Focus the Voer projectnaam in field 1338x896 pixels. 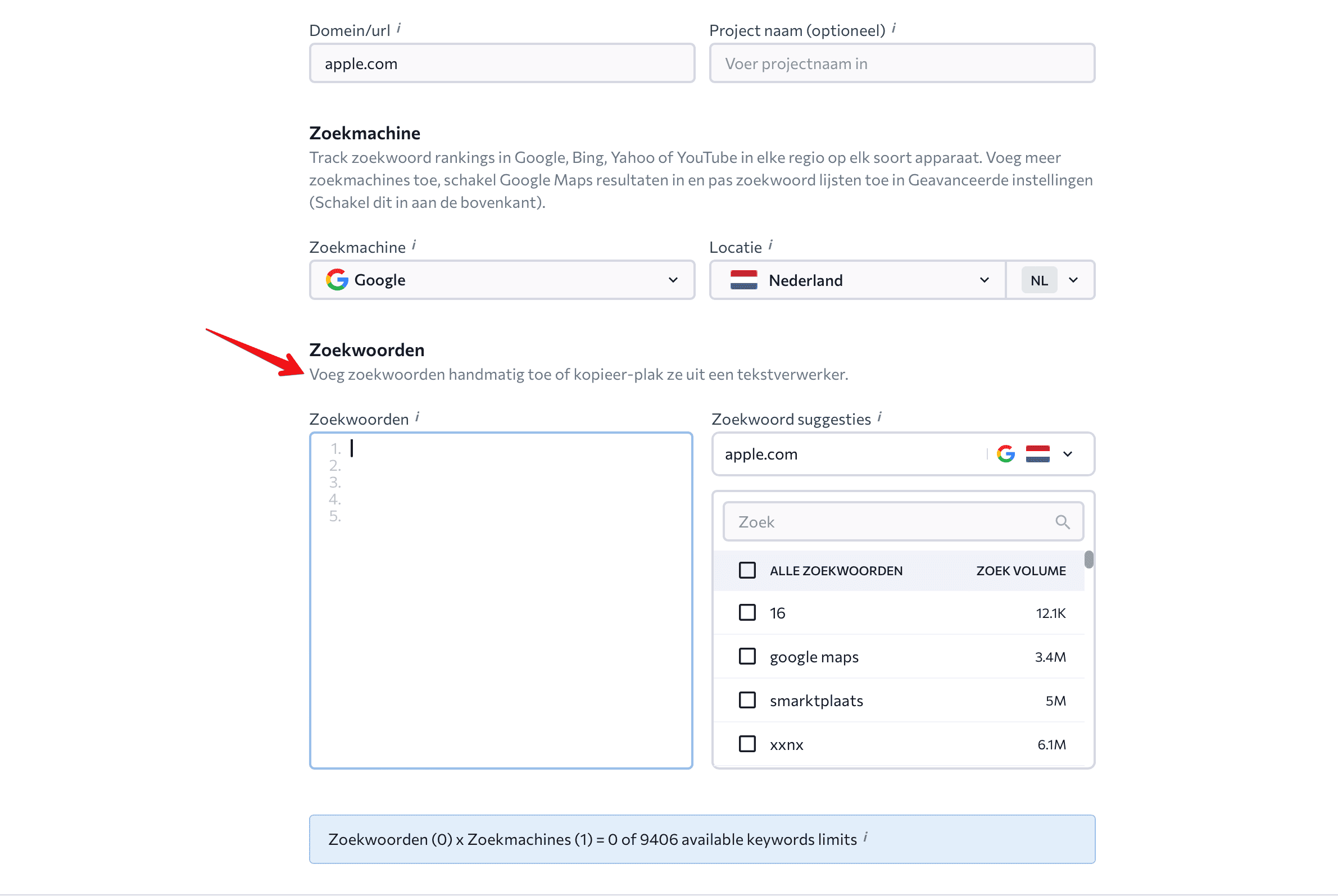(x=902, y=63)
